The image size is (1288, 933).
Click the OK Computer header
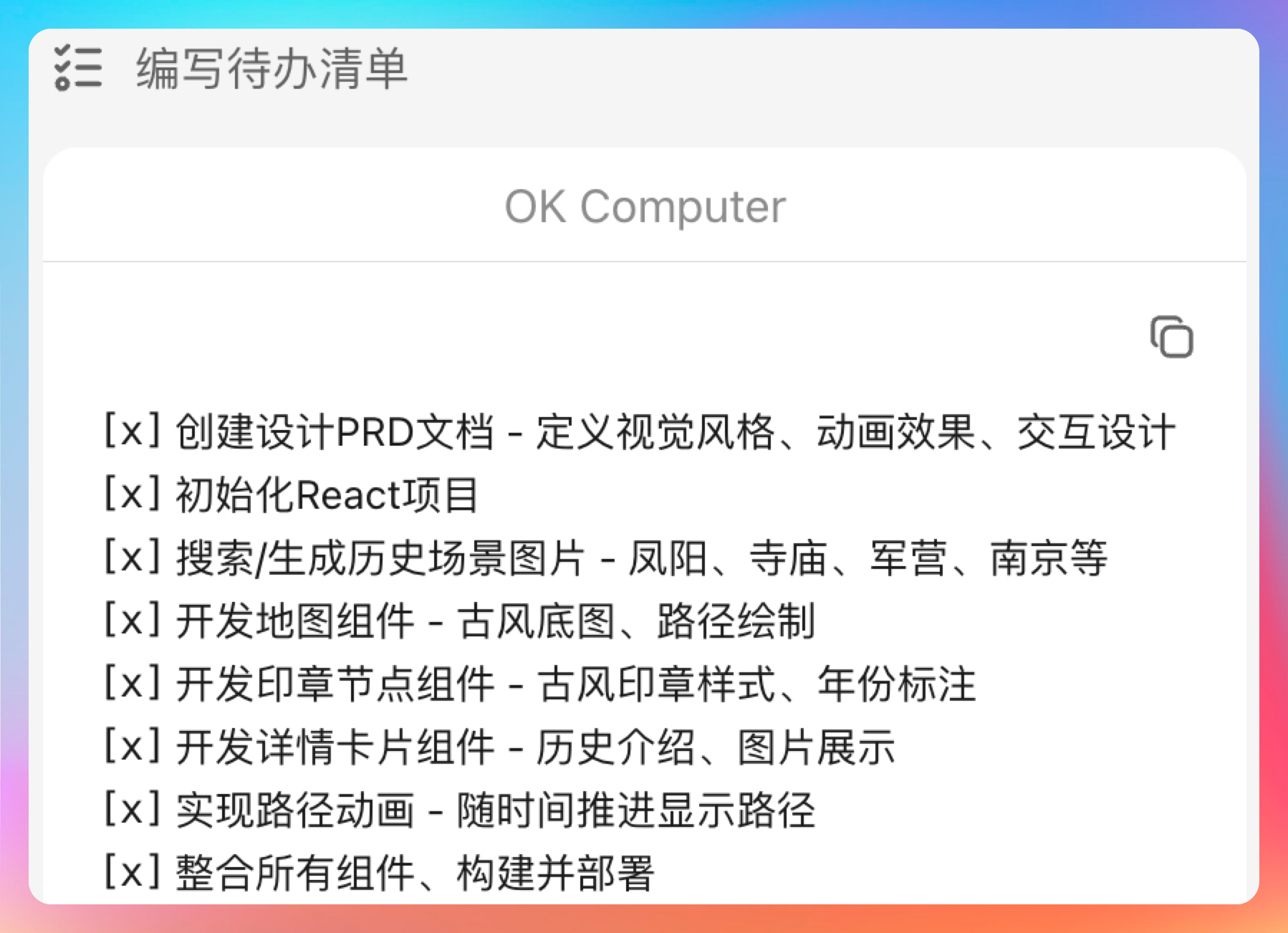(645, 207)
